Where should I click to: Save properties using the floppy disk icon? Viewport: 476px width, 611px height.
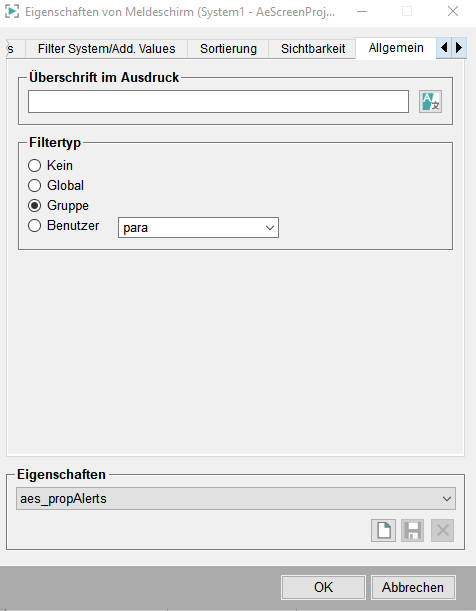413,530
